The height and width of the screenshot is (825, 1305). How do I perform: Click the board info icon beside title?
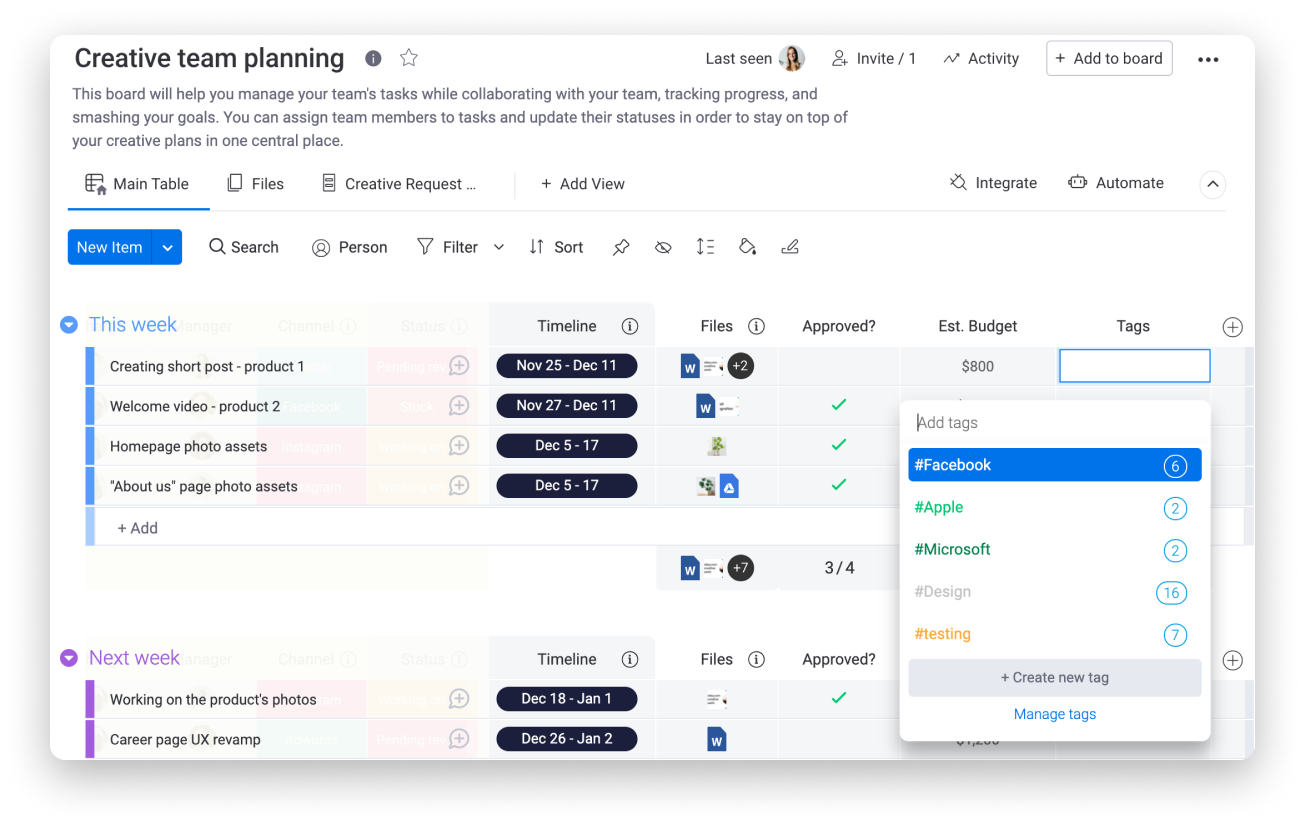coord(373,58)
